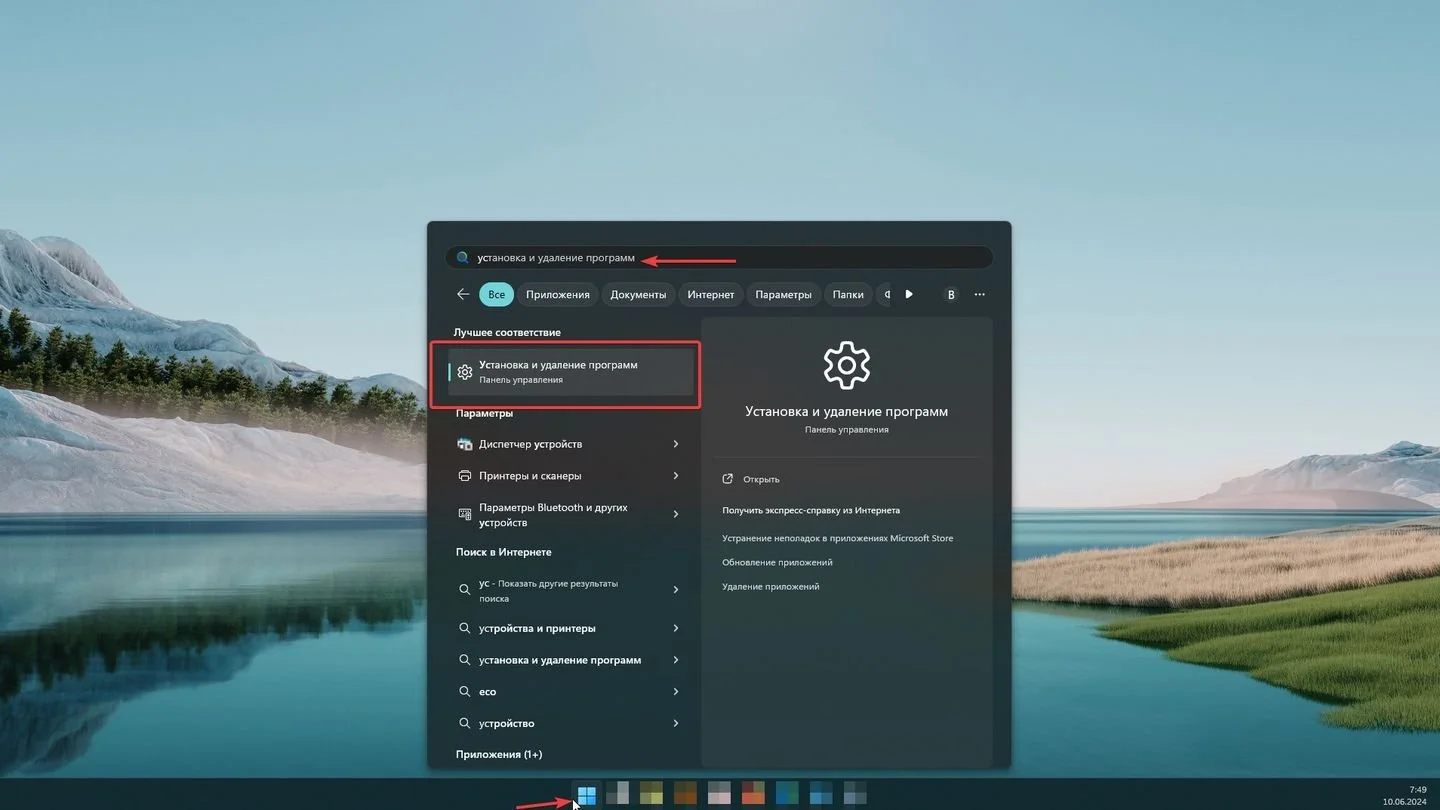The image size is (1440, 810).
Task: Click the Device Manager icon (Диспетчер устройств)
Action: tap(465, 444)
